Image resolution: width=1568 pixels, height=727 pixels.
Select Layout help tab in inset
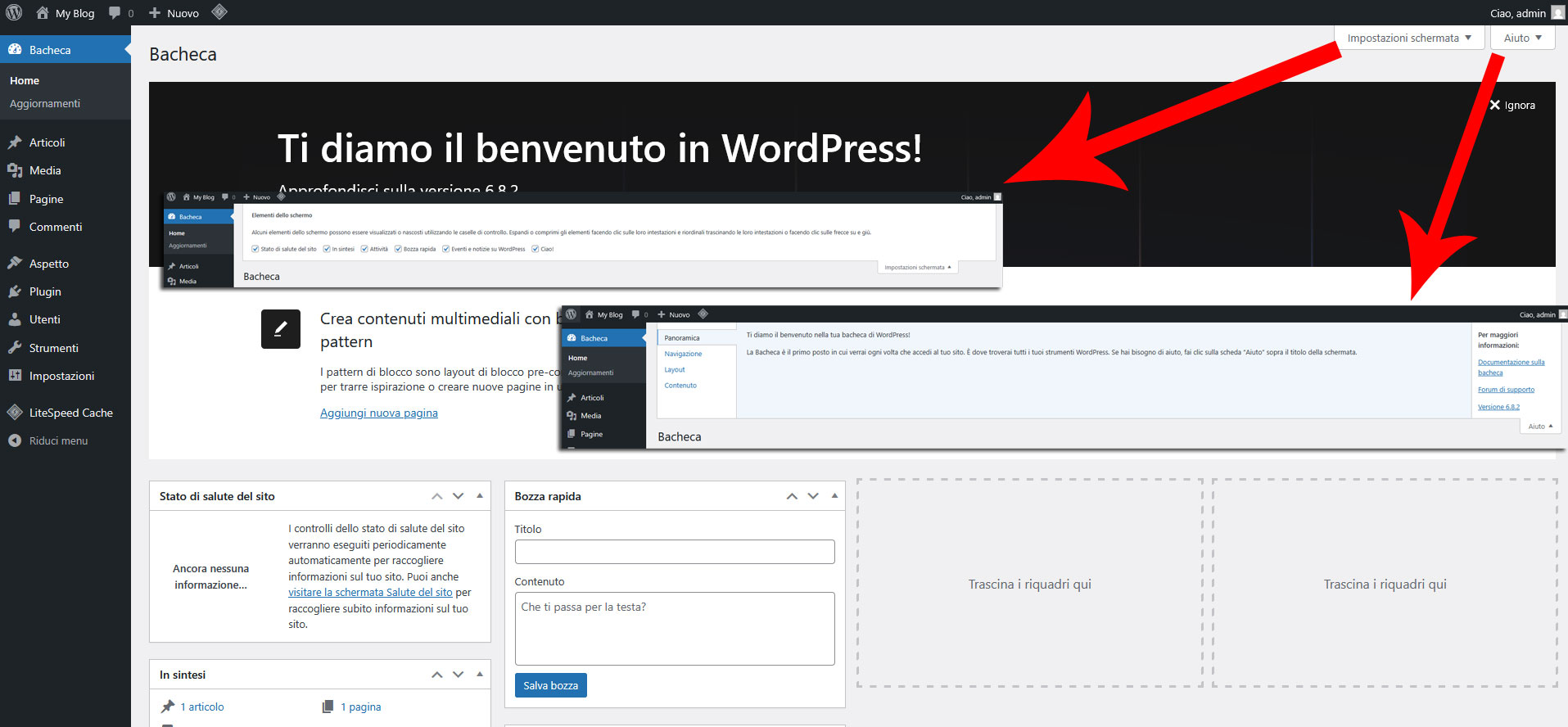pos(675,370)
